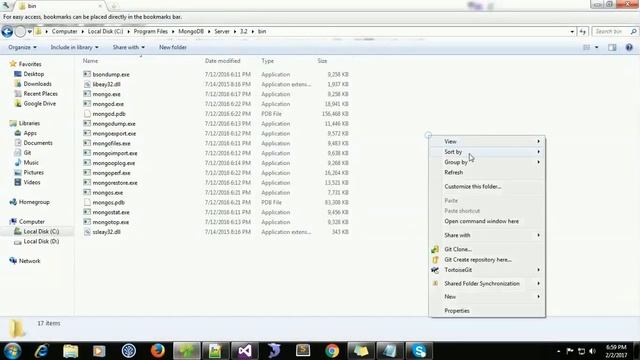Toggle the preview pane icon

coord(612,47)
